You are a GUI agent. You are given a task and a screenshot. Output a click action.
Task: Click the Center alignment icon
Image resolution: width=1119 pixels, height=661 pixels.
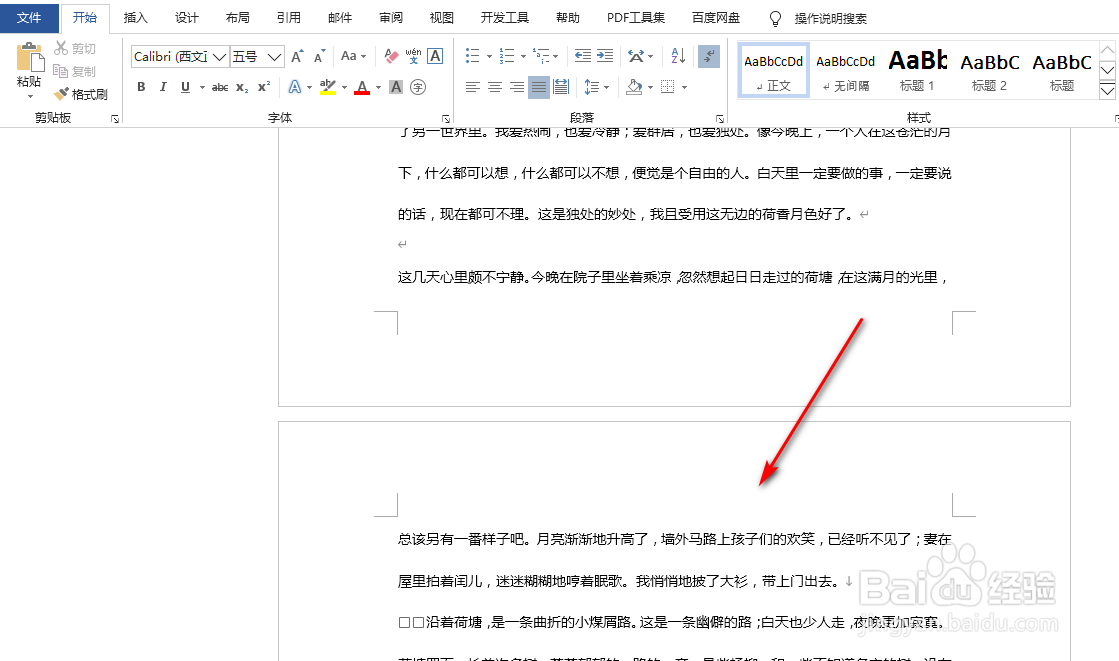(495, 87)
